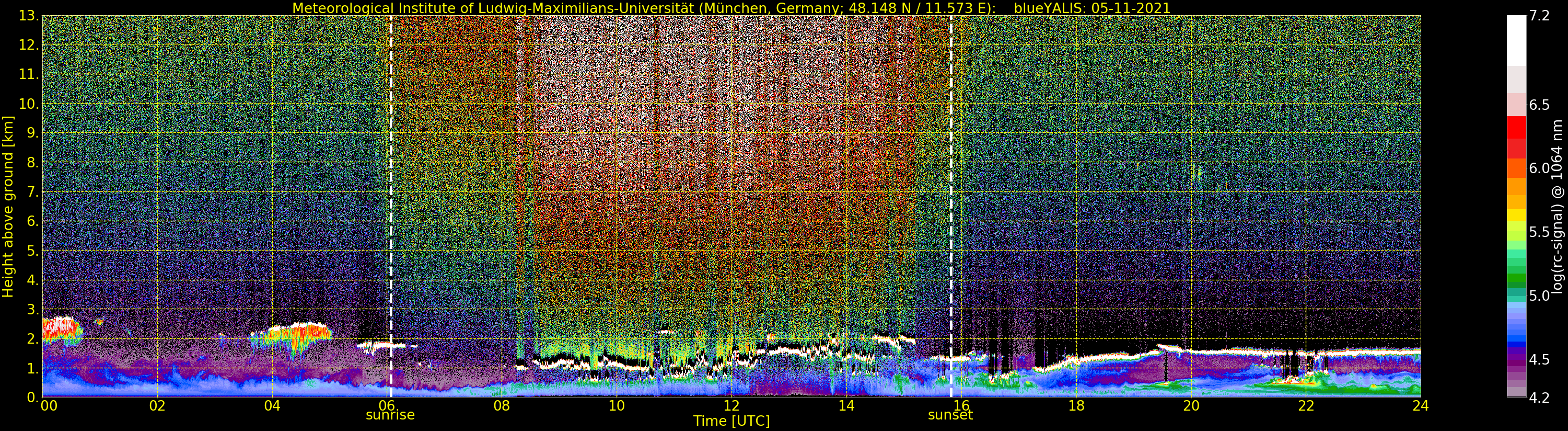Viewport: 1568px width, 431px height.
Task: Click the height axis tick label "5."
Action: point(33,251)
